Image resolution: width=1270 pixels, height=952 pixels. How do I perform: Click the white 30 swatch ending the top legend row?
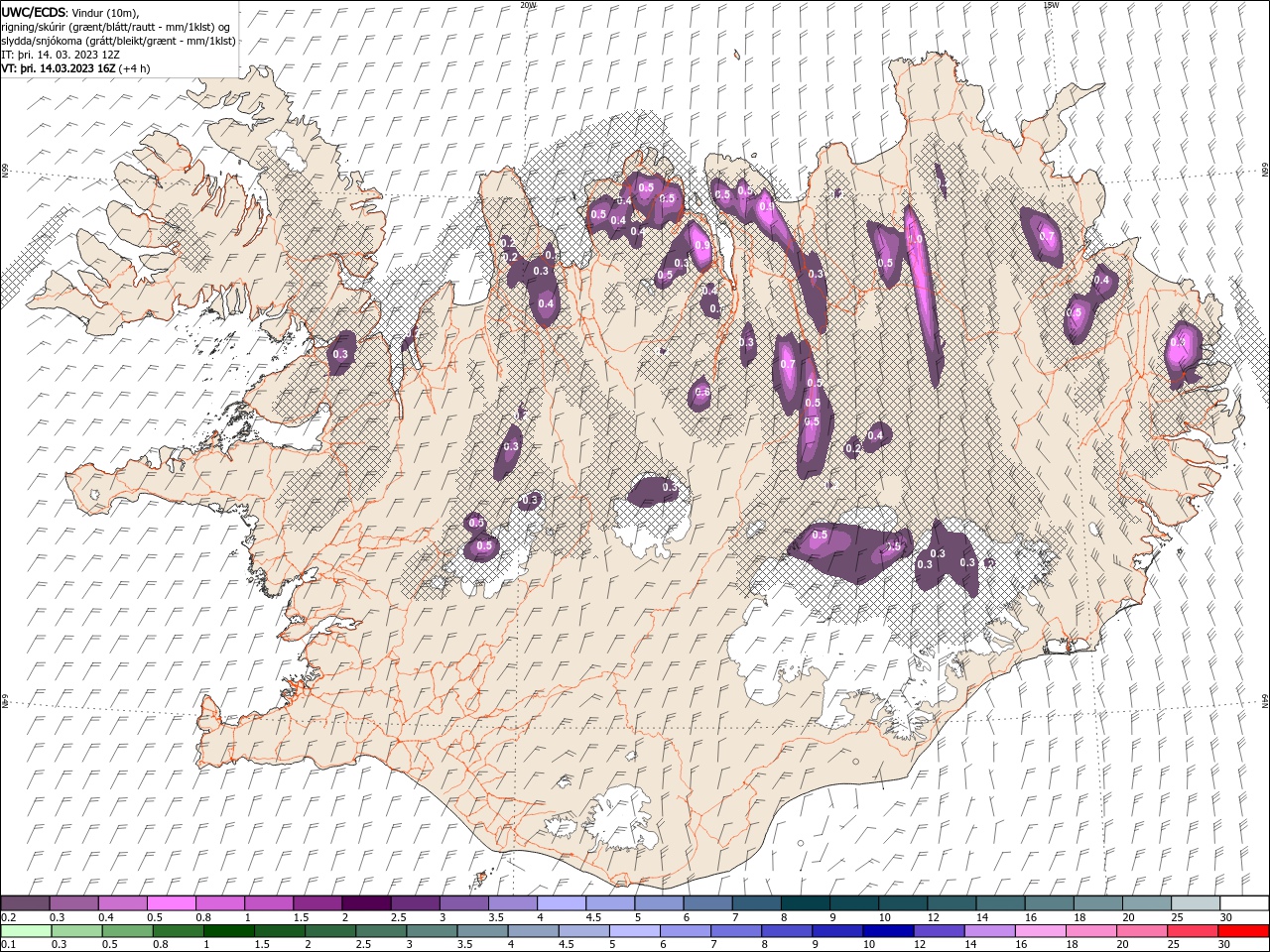click(x=1244, y=902)
